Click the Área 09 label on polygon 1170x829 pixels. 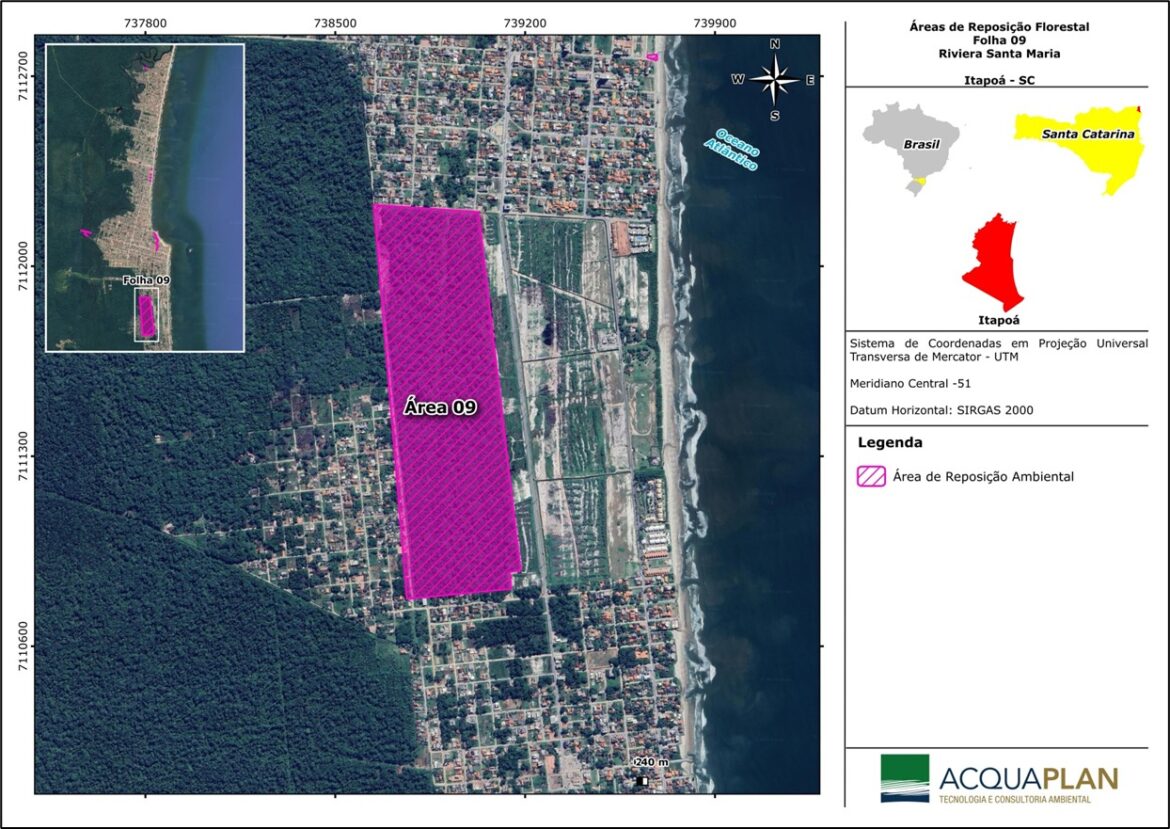pos(439,407)
